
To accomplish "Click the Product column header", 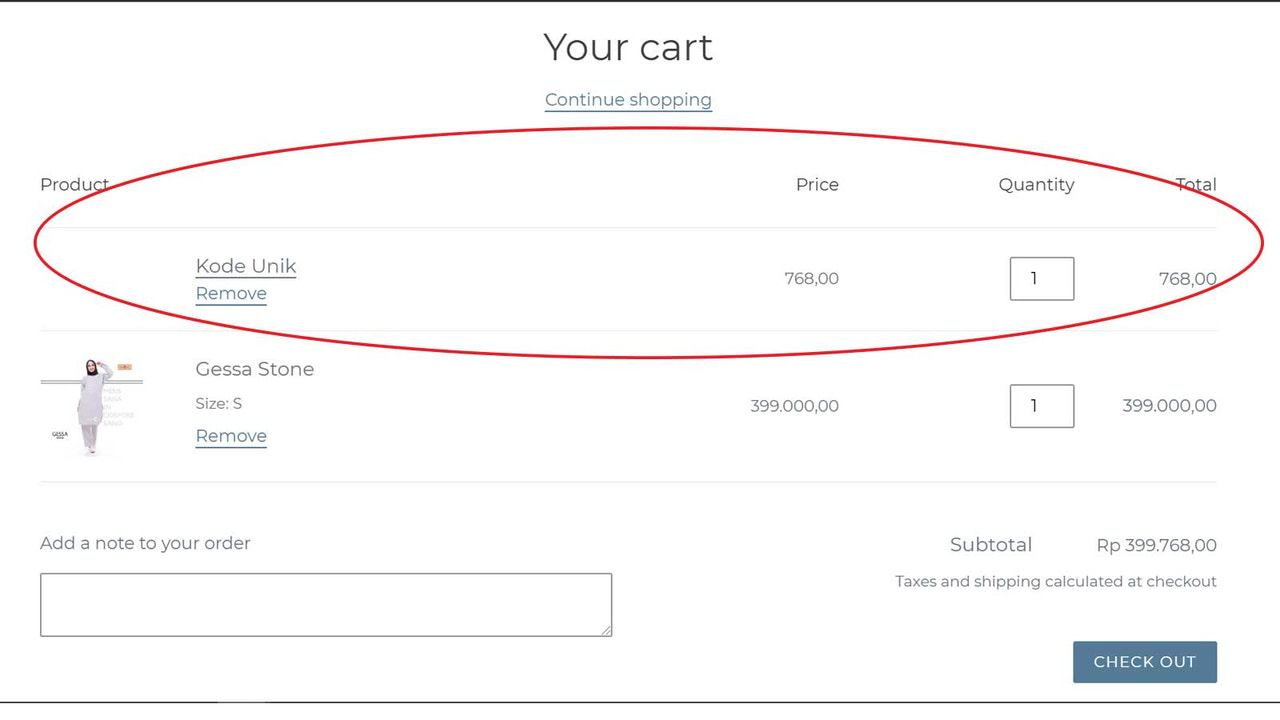I will (x=74, y=184).
